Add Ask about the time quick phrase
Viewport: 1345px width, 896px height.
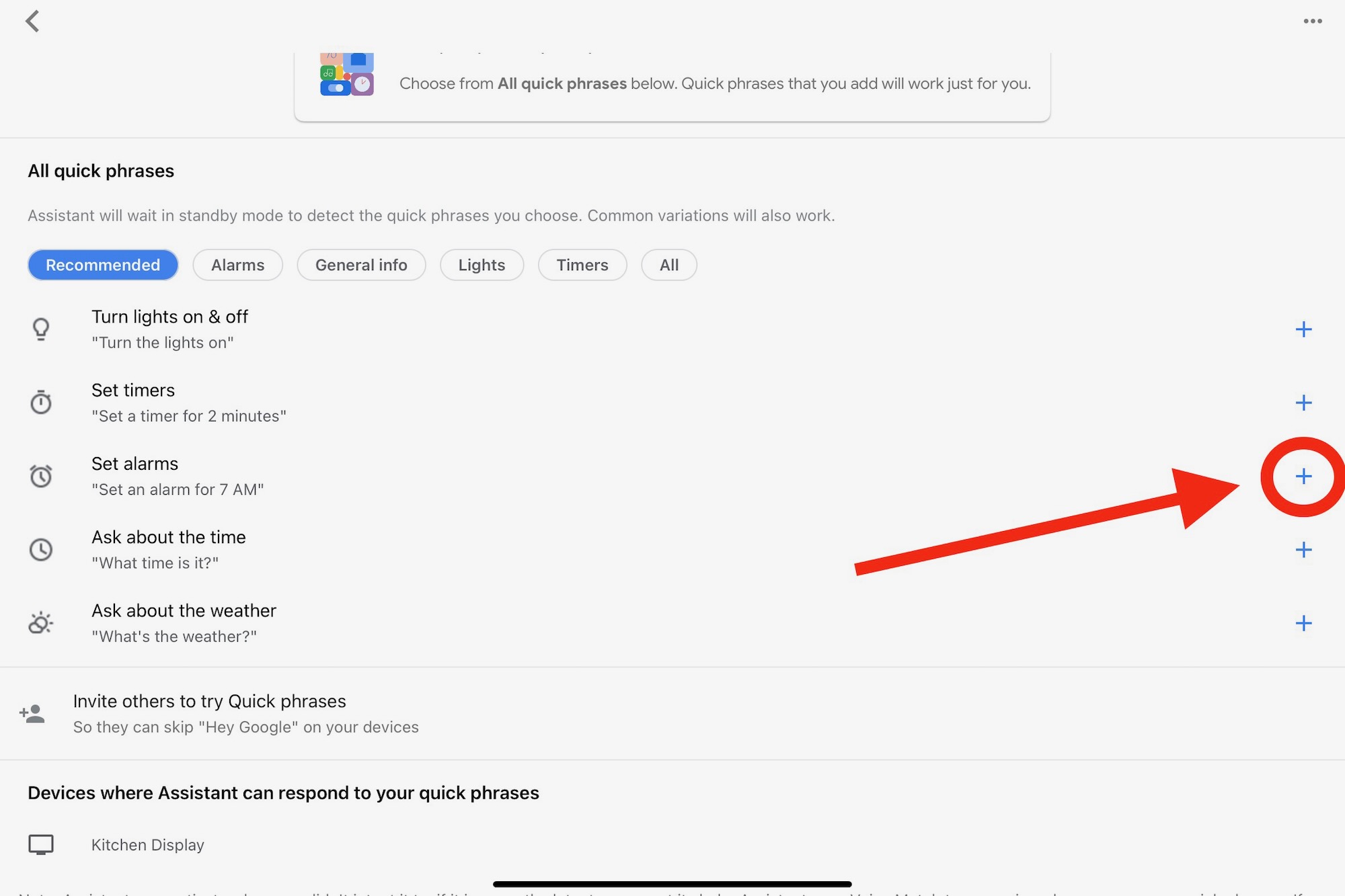pyautogui.click(x=1303, y=549)
